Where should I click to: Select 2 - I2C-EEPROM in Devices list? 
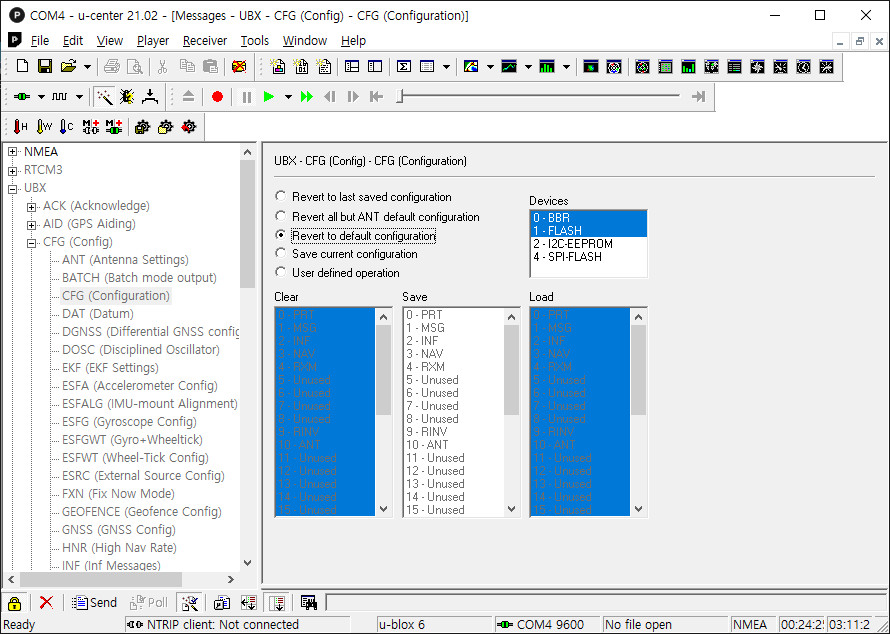(588, 243)
